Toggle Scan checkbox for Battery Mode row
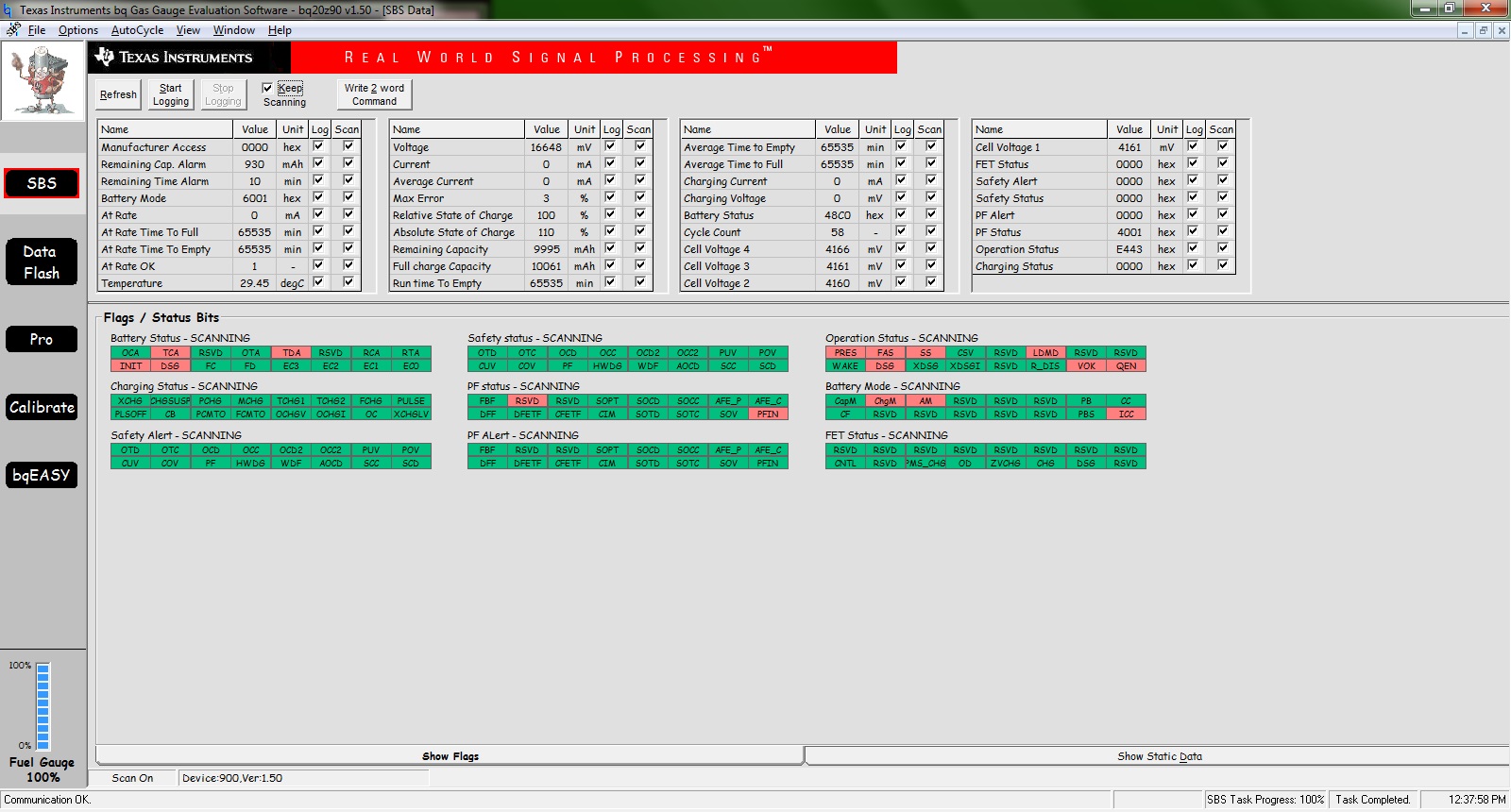Screen dimensions: 1511x812 348,197
